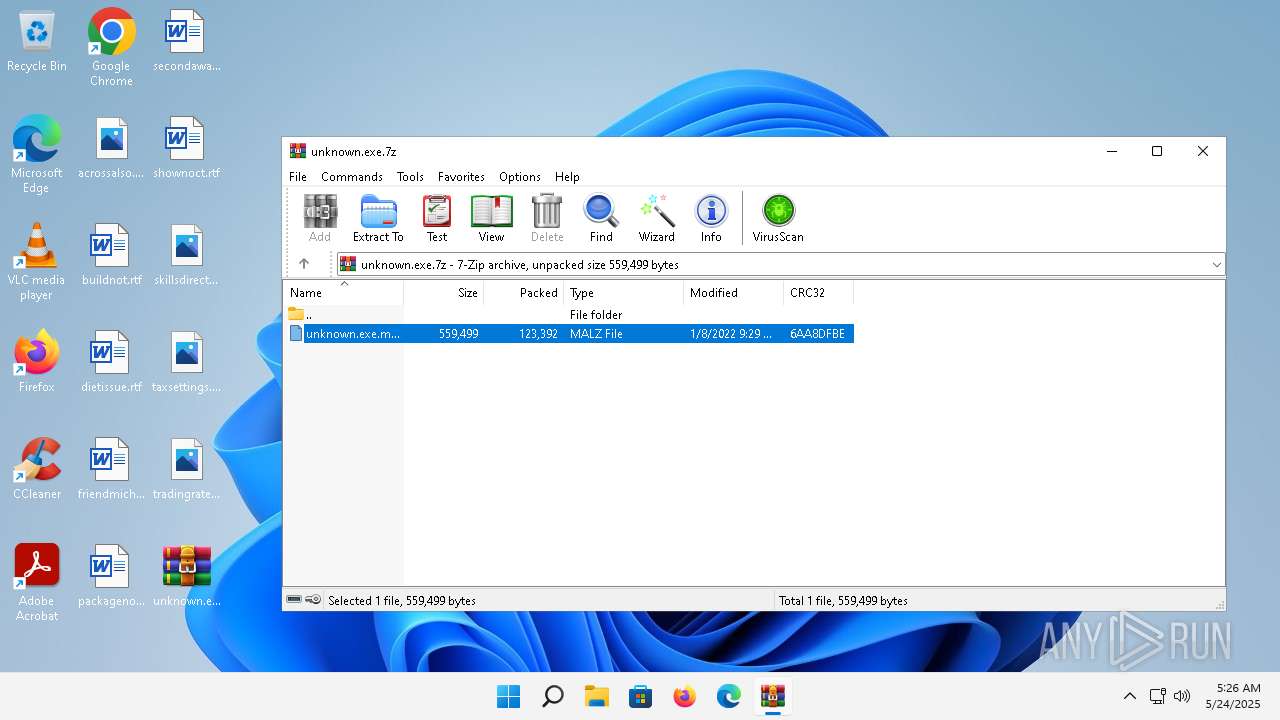1280x720 pixels.
Task: Open the Help menu
Action: point(567,177)
